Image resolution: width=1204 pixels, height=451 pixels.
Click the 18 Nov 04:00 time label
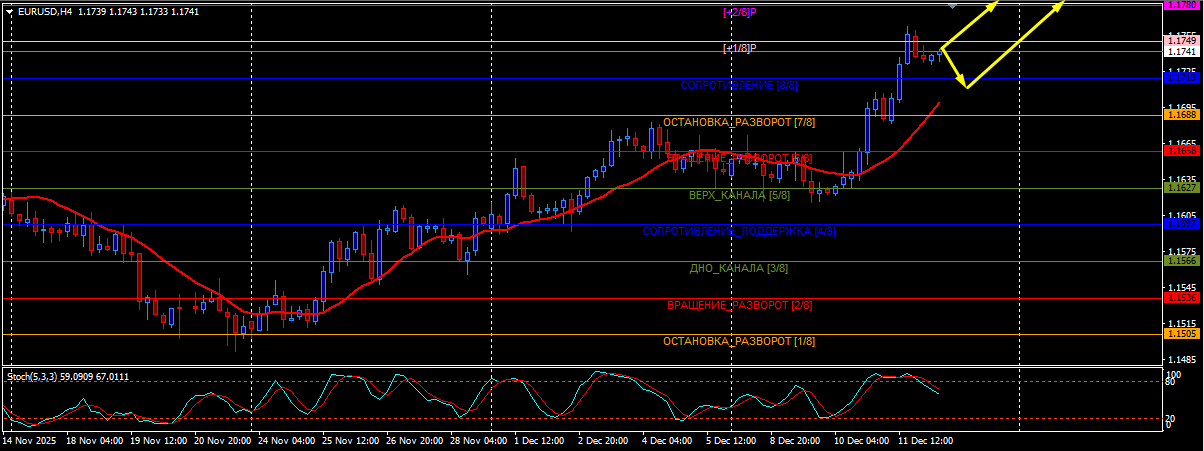(96, 440)
